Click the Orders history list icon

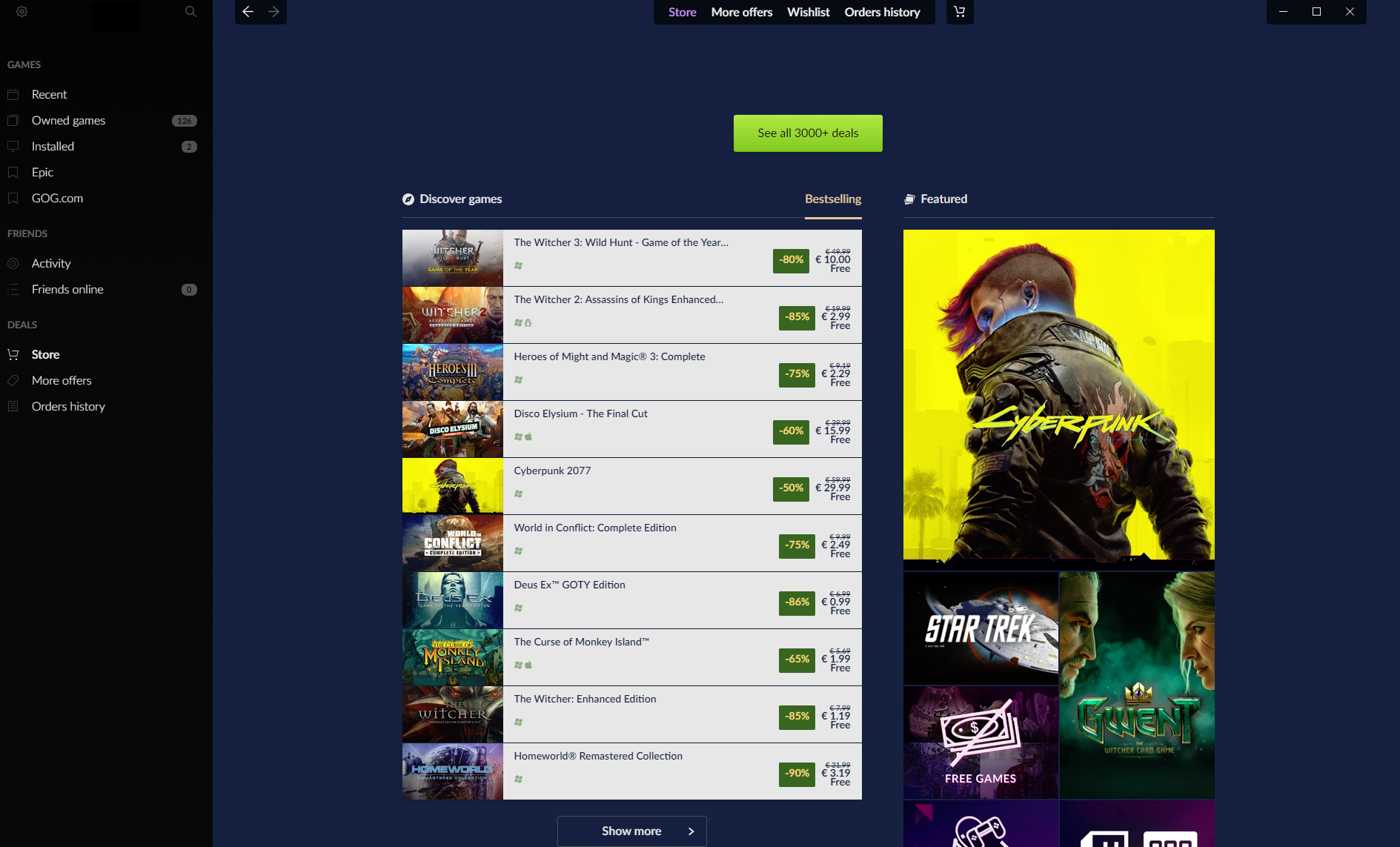pyautogui.click(x=13, y=406)
